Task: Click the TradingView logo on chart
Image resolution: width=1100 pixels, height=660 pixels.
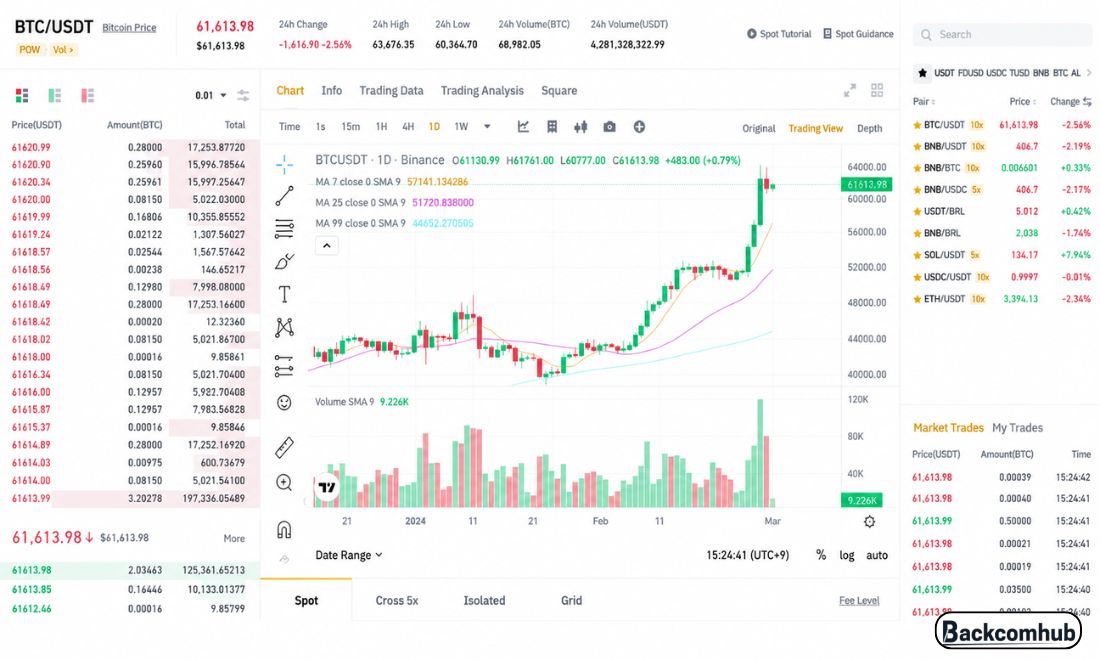Action: [x=327, y=487]
